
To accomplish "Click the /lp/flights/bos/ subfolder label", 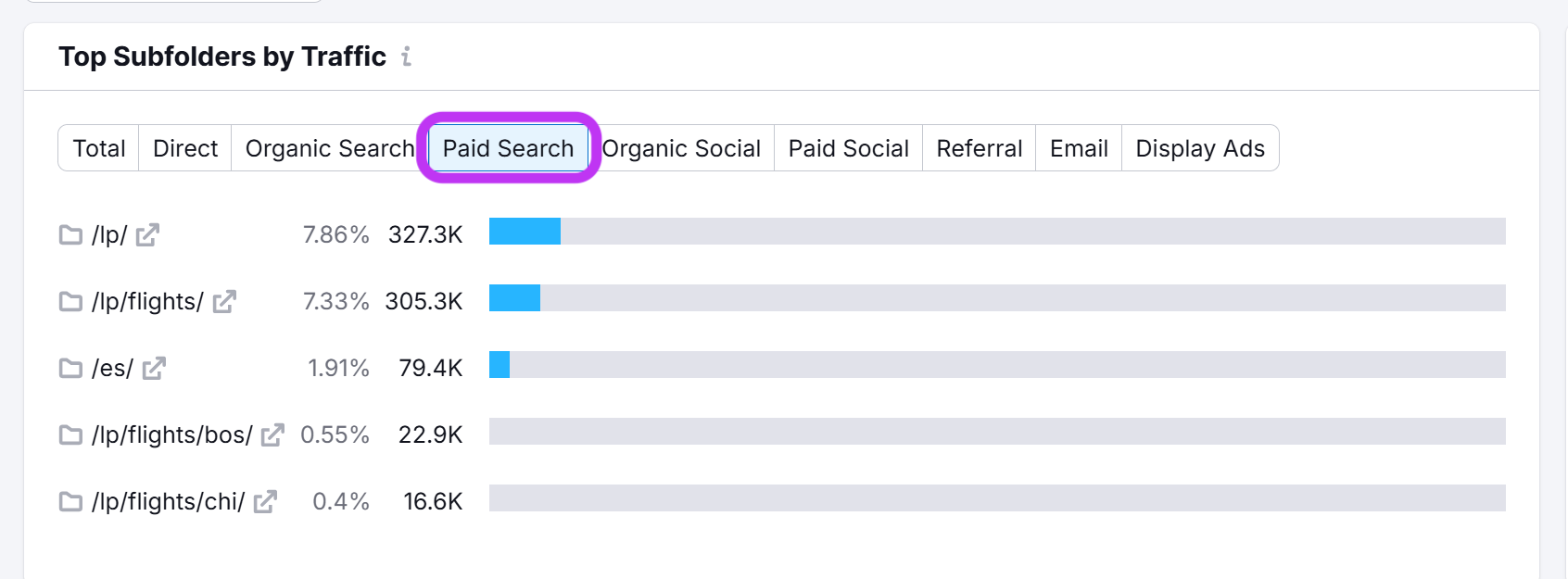I will point(172,433).
